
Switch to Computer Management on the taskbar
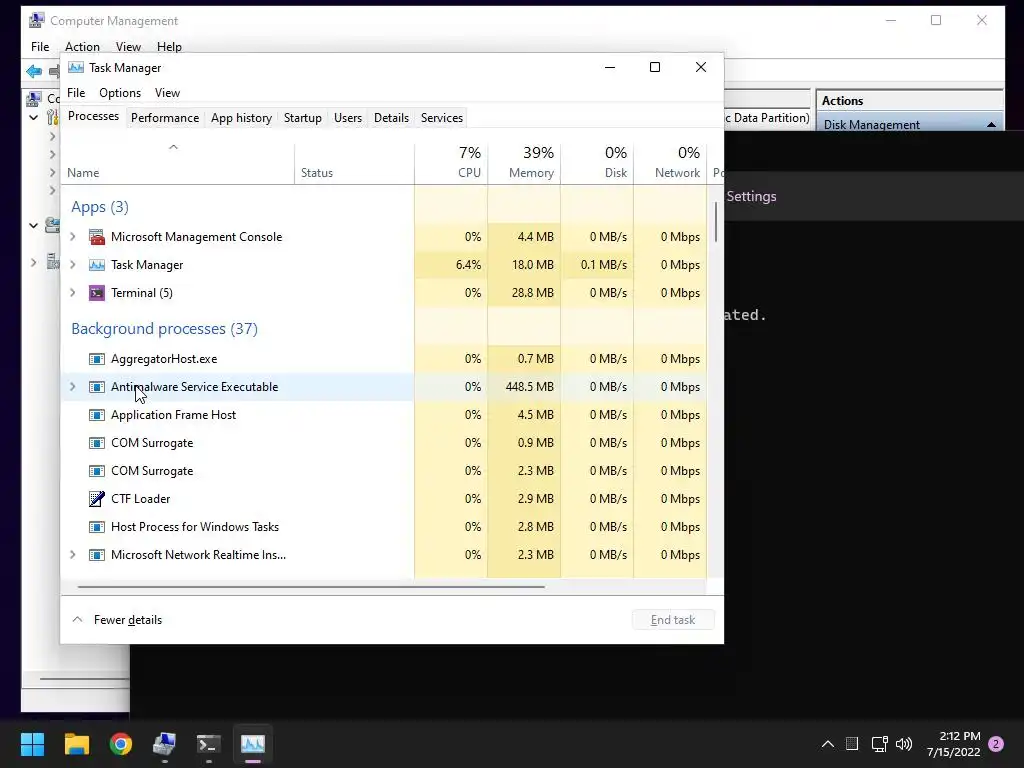pyautogui.click(x=165, y=744)
